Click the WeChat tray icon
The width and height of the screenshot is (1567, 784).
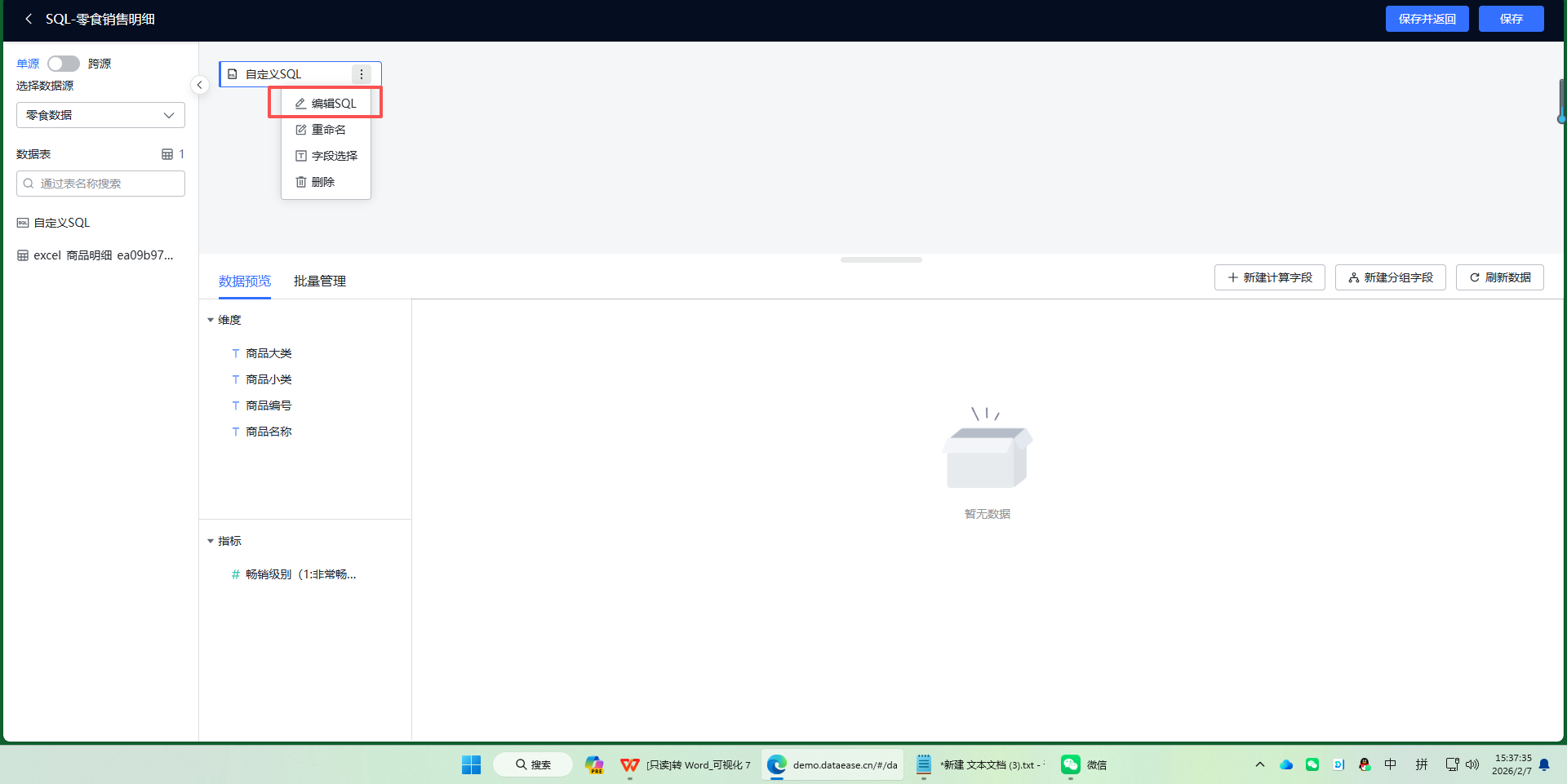(1312, 764)
